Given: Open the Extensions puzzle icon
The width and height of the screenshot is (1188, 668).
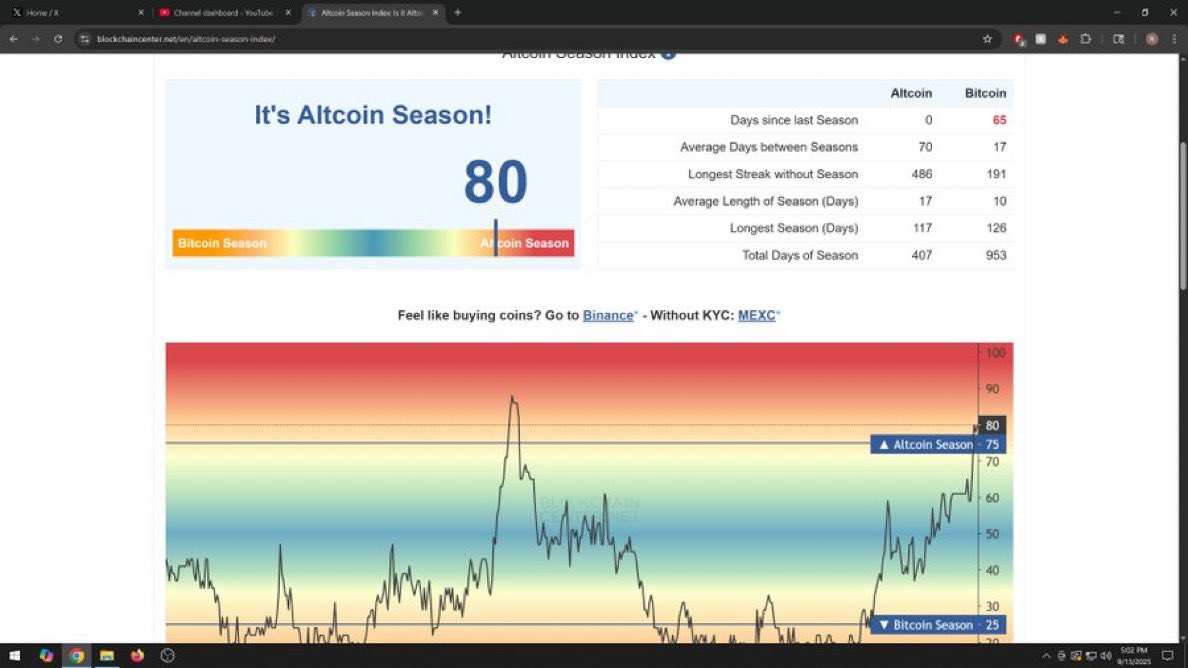Looking at the screenshot, I should pos(1086,39).
